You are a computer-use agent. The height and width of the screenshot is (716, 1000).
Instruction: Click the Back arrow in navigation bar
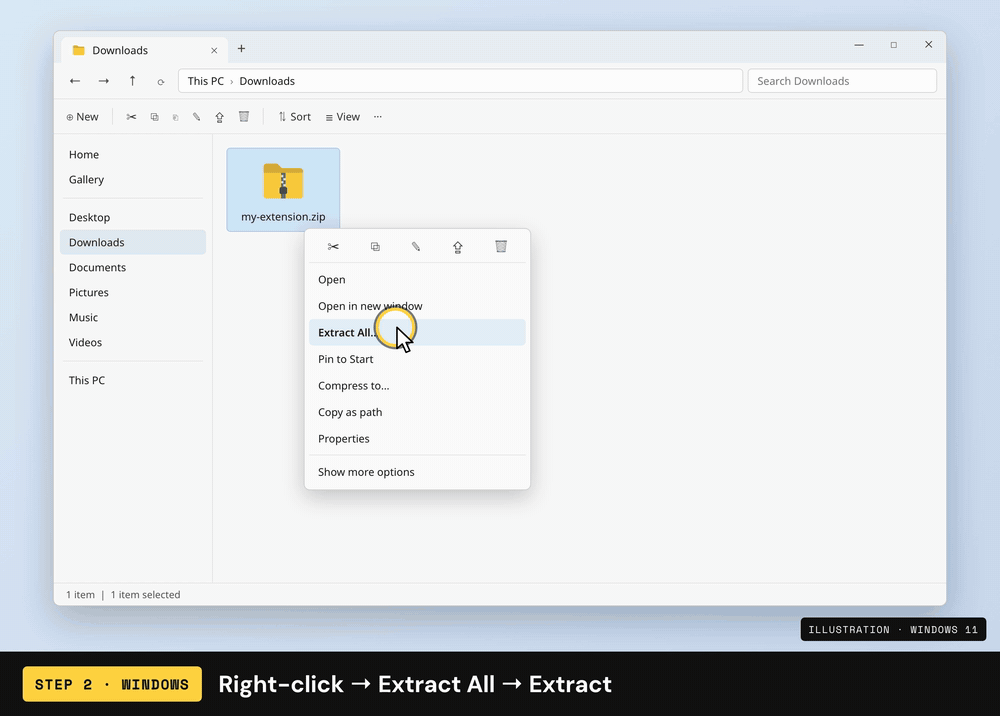tap(75, 81)
